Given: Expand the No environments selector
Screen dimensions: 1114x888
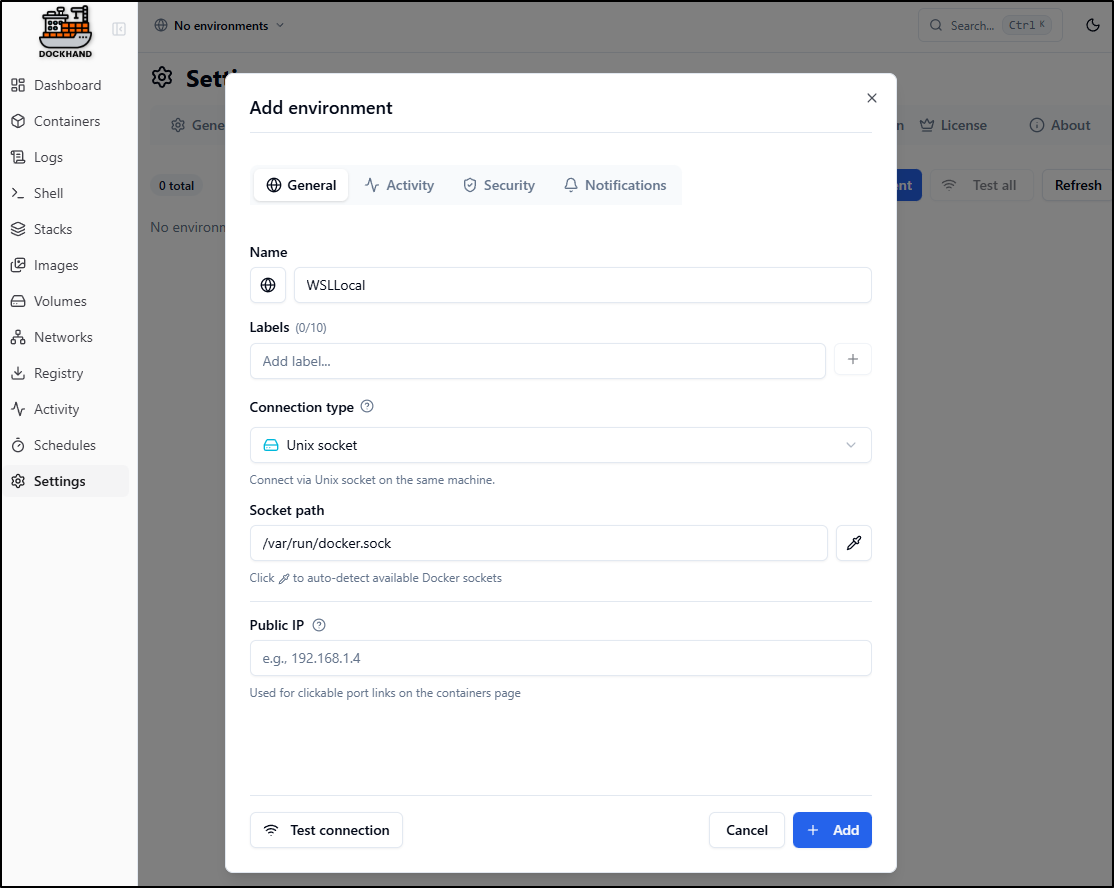Looking at the screenshot, I should (219, 26).
